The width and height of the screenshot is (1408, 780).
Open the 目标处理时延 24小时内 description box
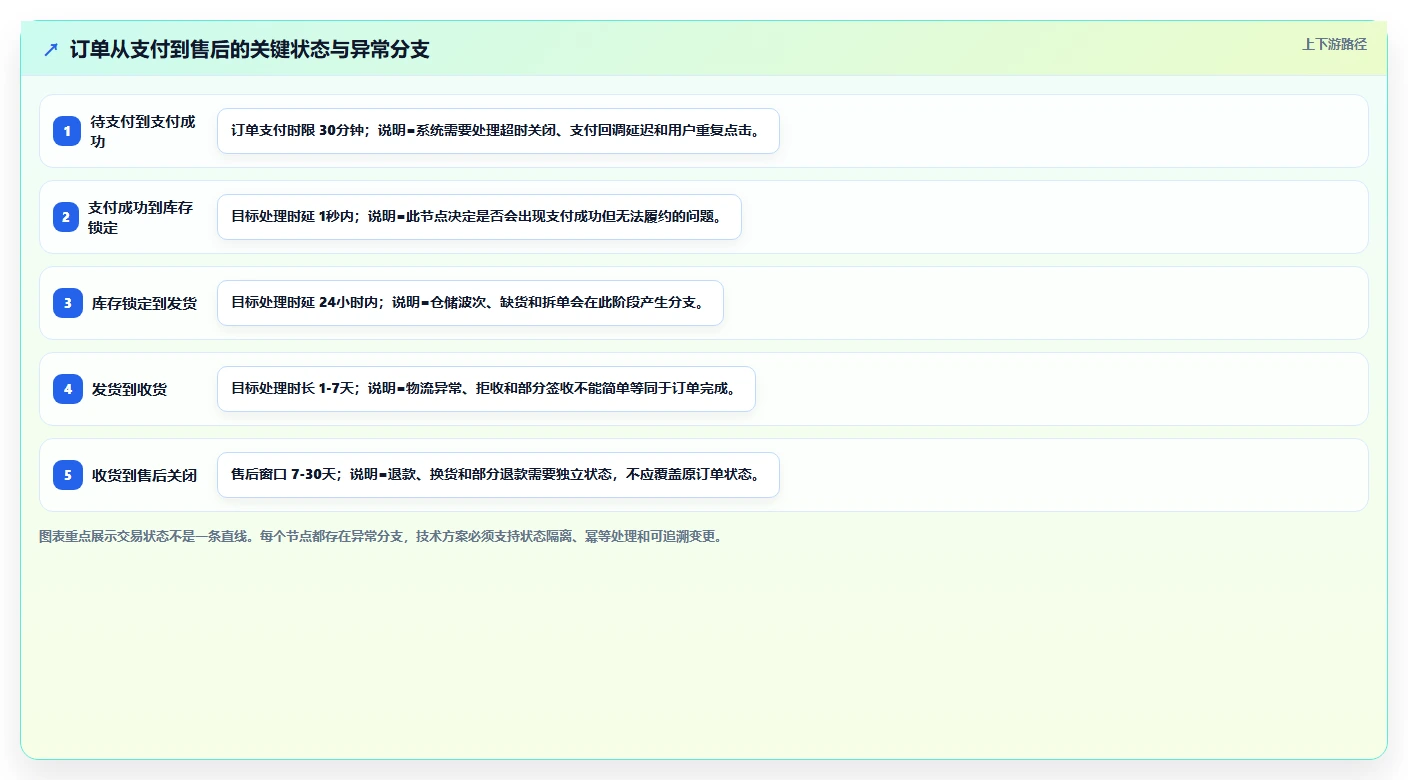(x=470, y=303)
